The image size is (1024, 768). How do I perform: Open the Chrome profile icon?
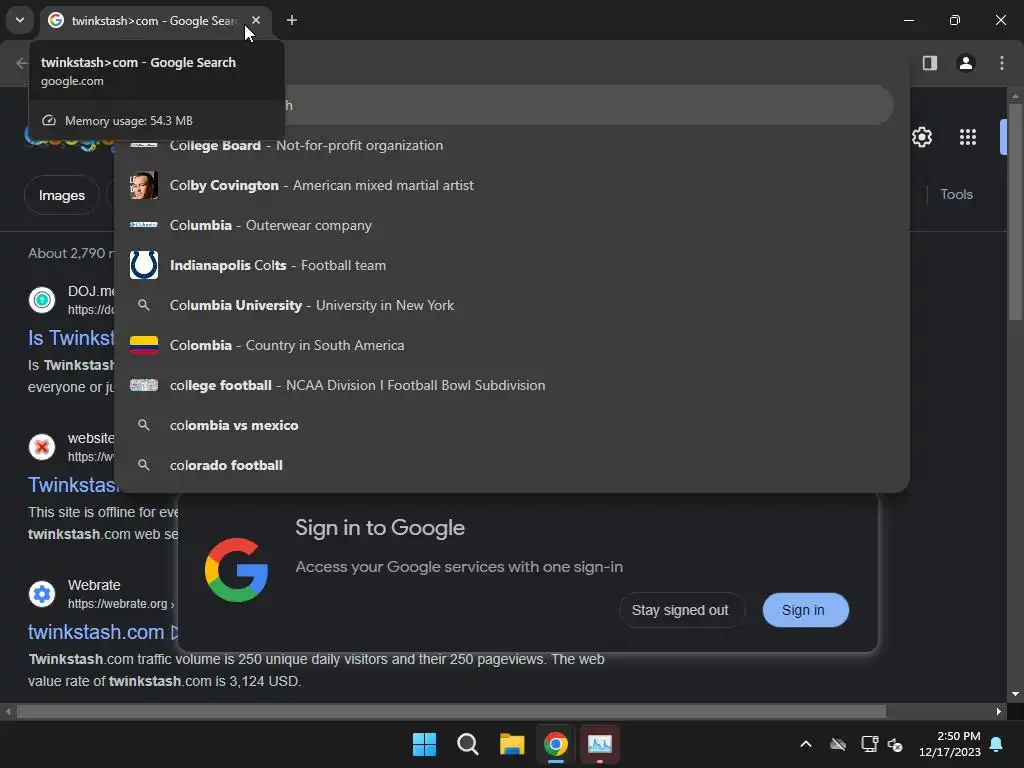[x=965, y=63]
